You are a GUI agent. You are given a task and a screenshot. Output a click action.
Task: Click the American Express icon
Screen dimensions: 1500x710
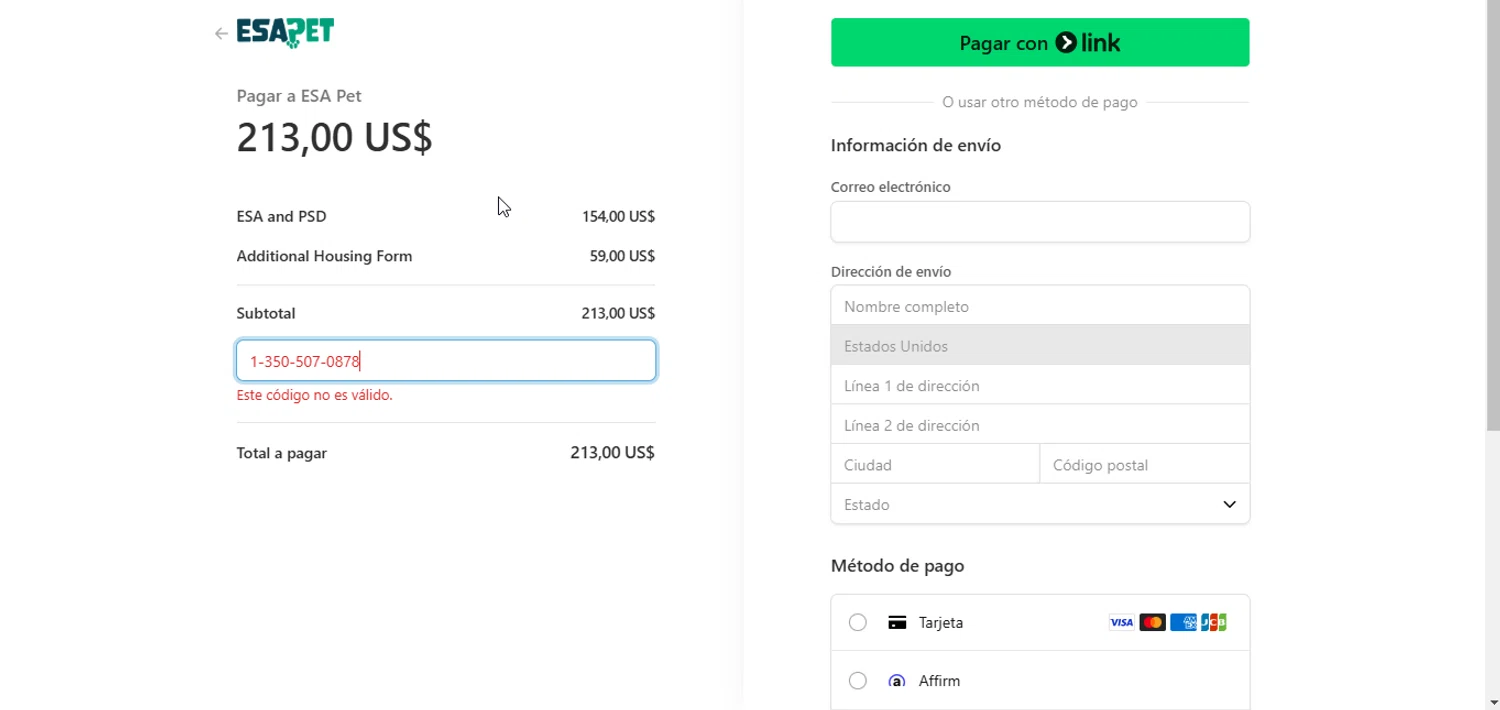click(x=1183, y=623)
